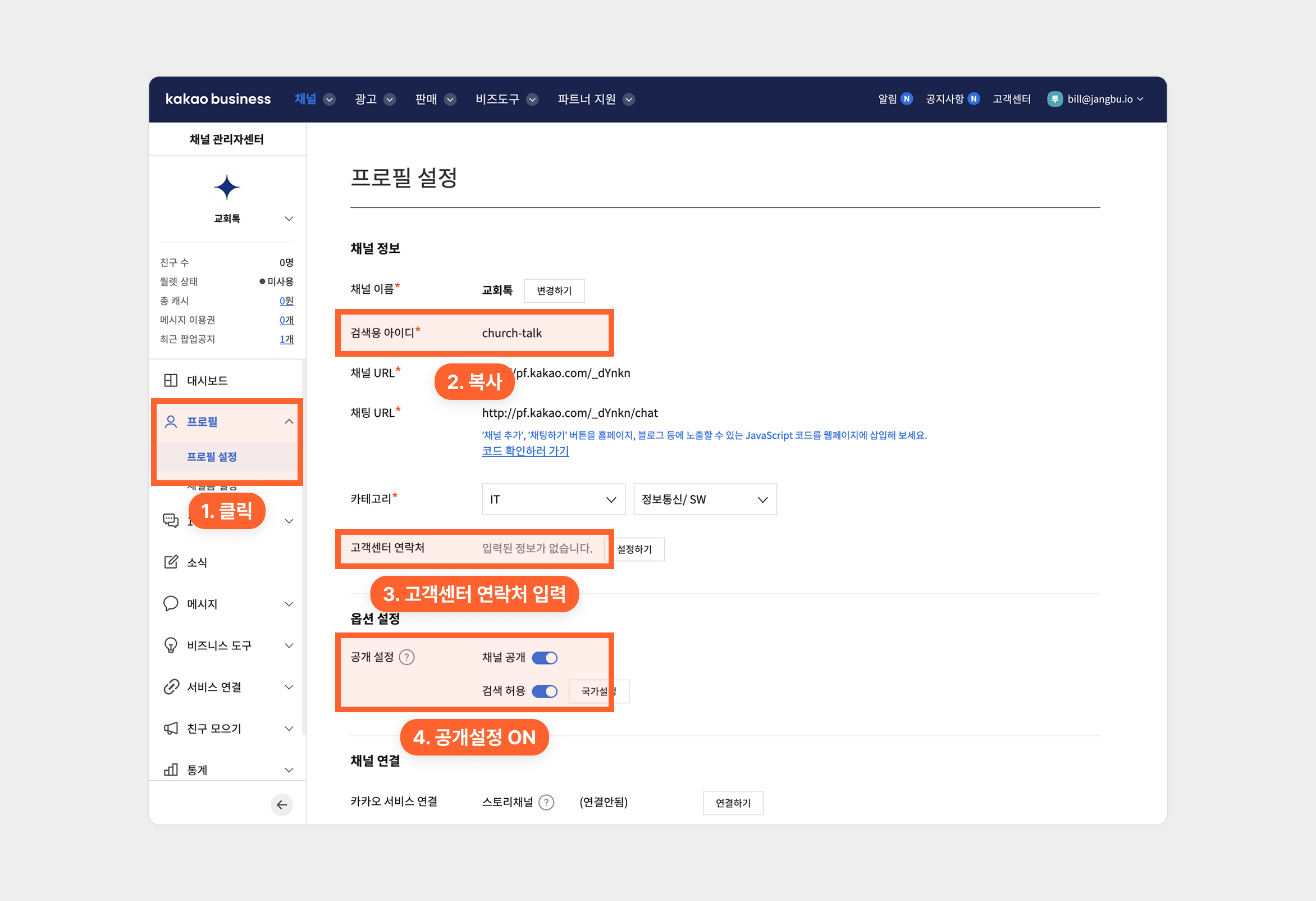Image resolution: width=1316 pixels, height=901 pixels.
Task: Toggle the 채널 공개 switch
Action: pos(545,658)
